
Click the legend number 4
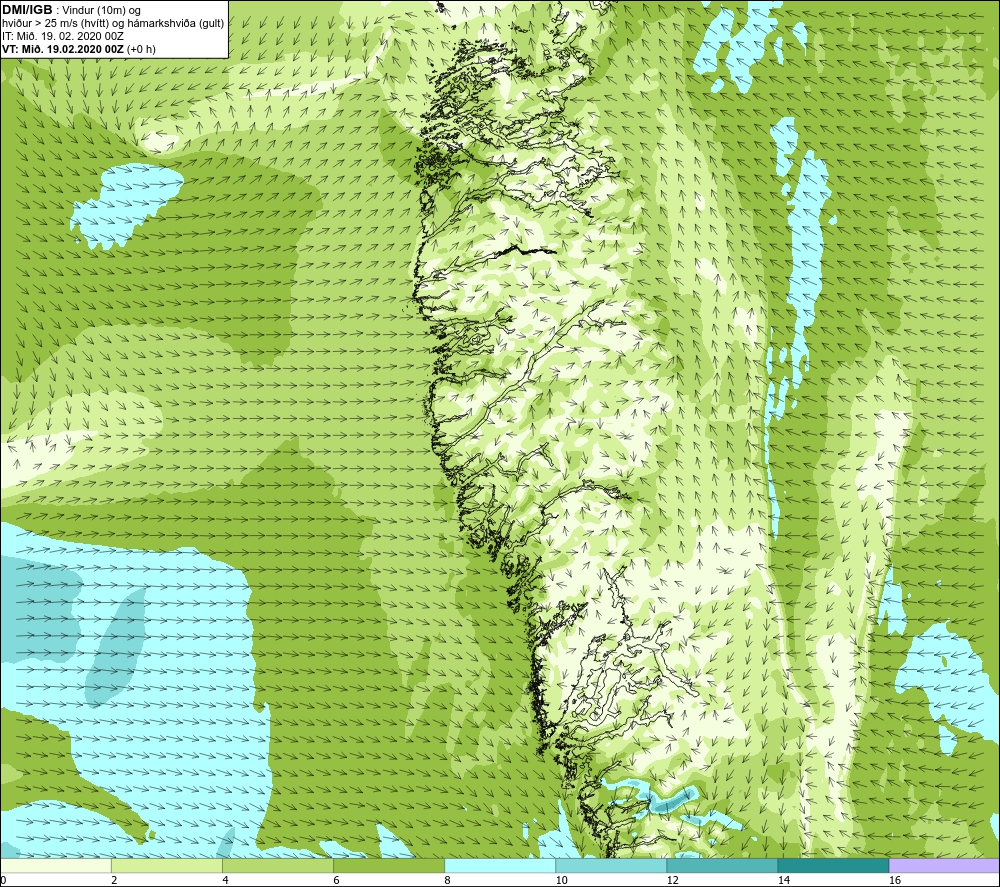pyautogui.click(x=225, y=881)
